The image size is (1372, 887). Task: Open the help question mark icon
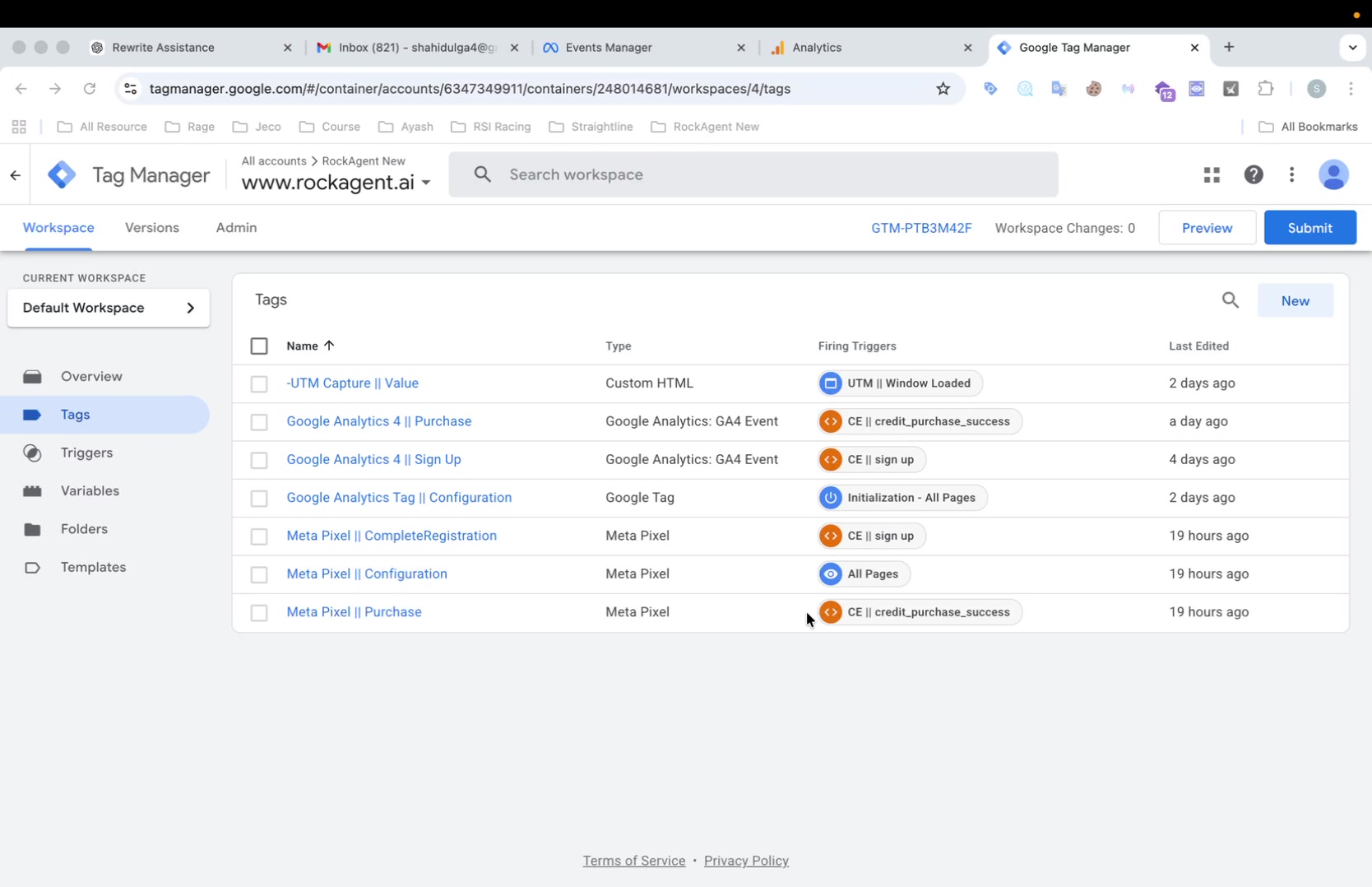coord(1253,174)
